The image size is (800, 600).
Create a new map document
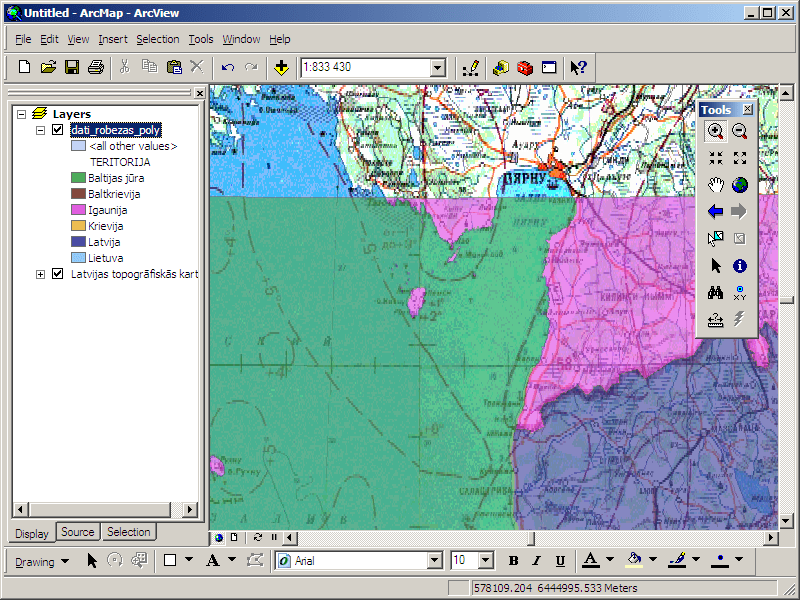pyautogui.click(x=24, y=67)
